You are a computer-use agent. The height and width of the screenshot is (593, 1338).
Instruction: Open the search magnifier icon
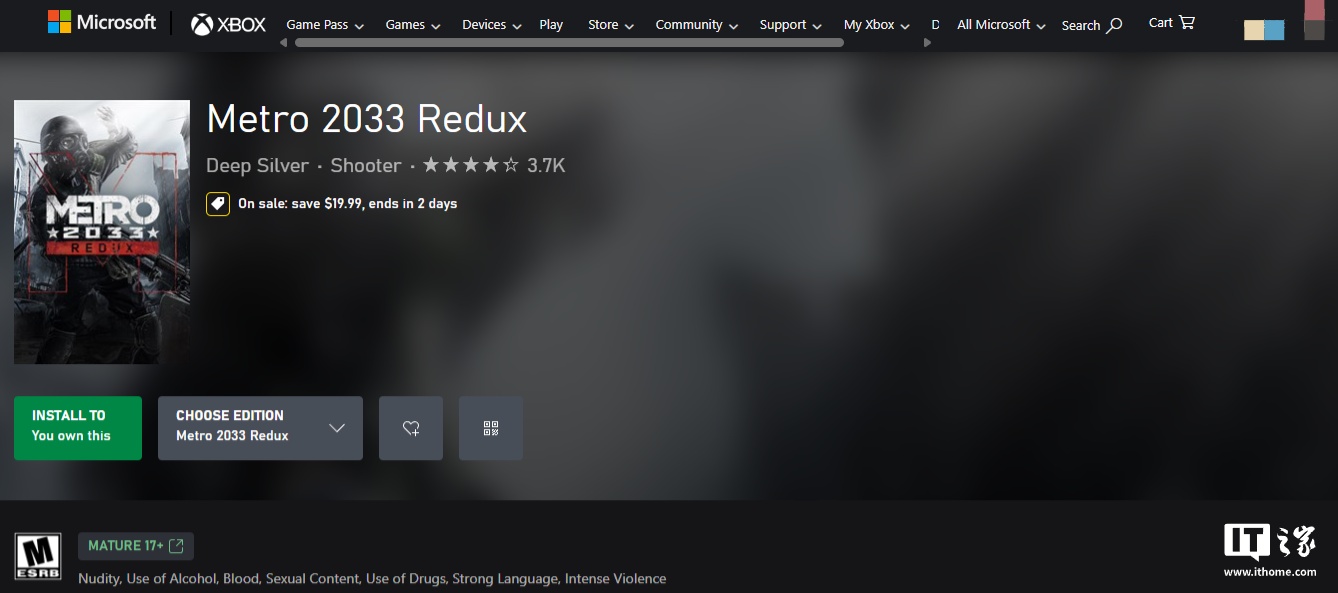pos(1114,25)
